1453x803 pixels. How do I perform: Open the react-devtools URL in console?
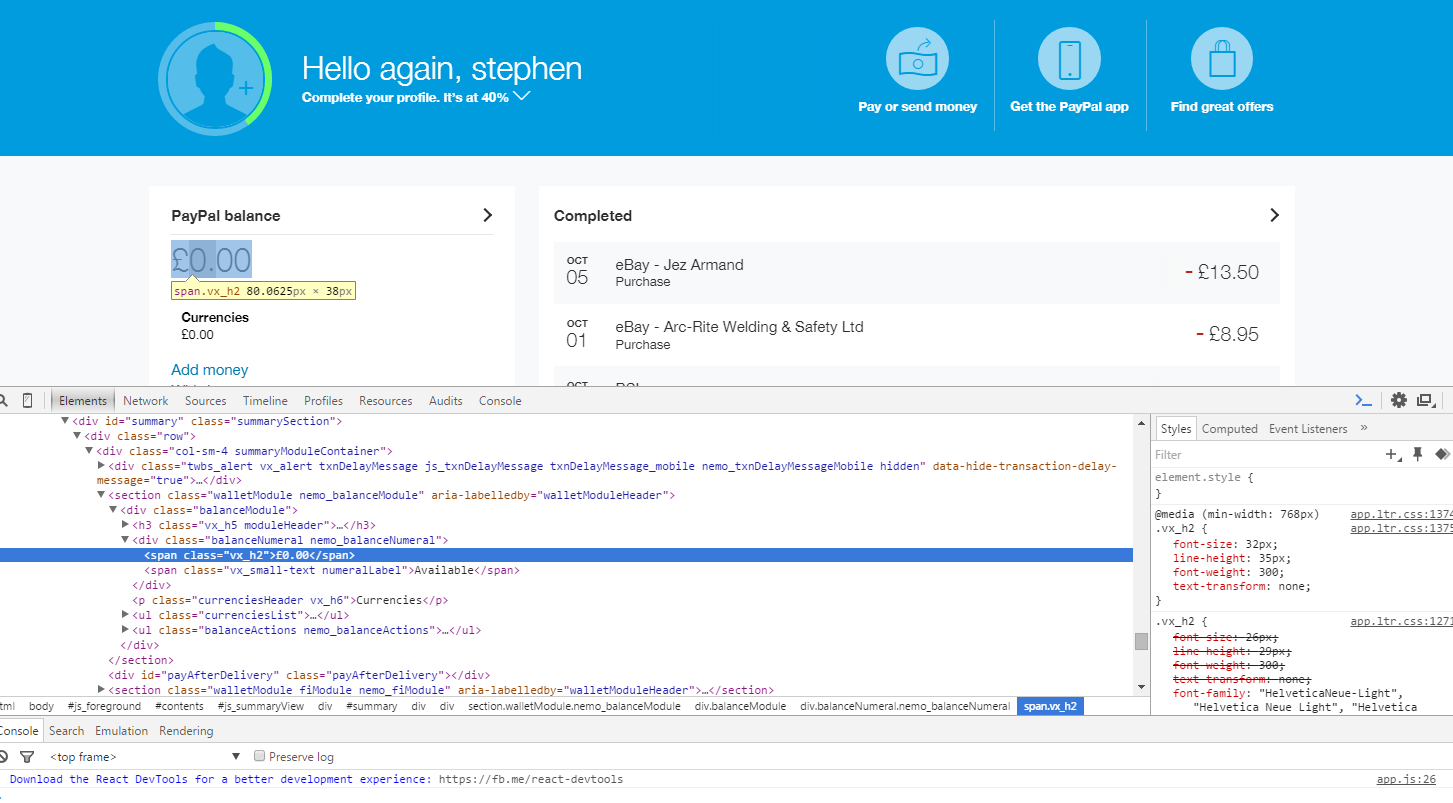531,779
